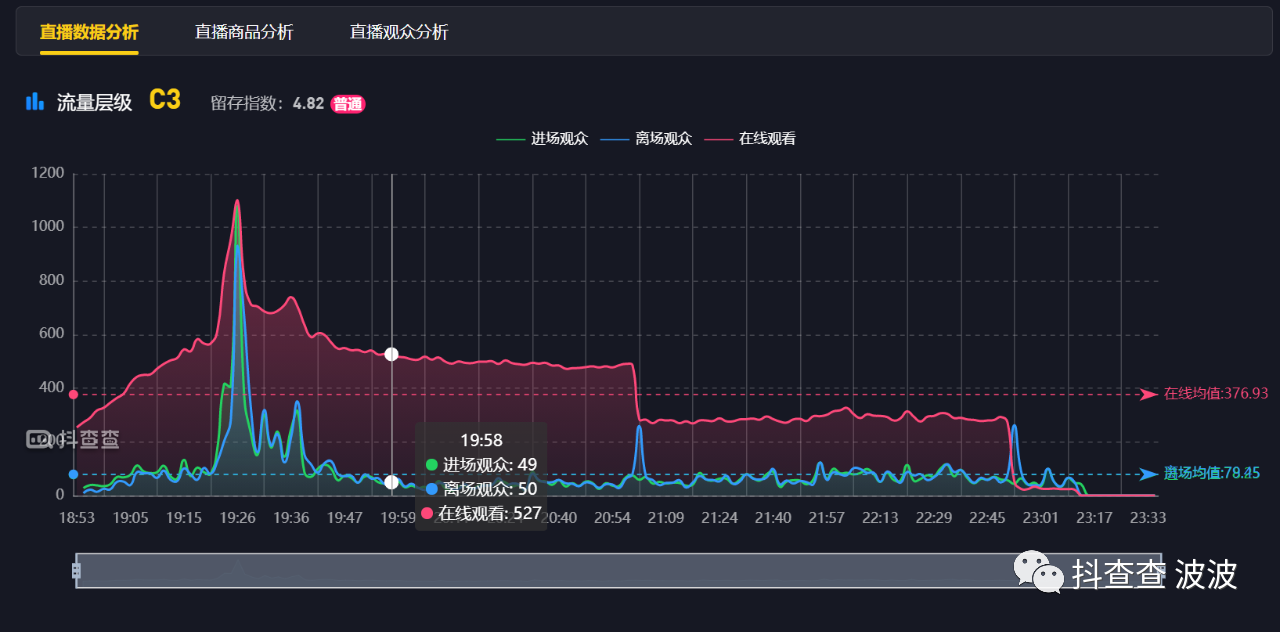Image resolution: width=1280 pixels, height=632 pixels.
Task: Click the 1200 y-axis label
Action: point(48,173)
